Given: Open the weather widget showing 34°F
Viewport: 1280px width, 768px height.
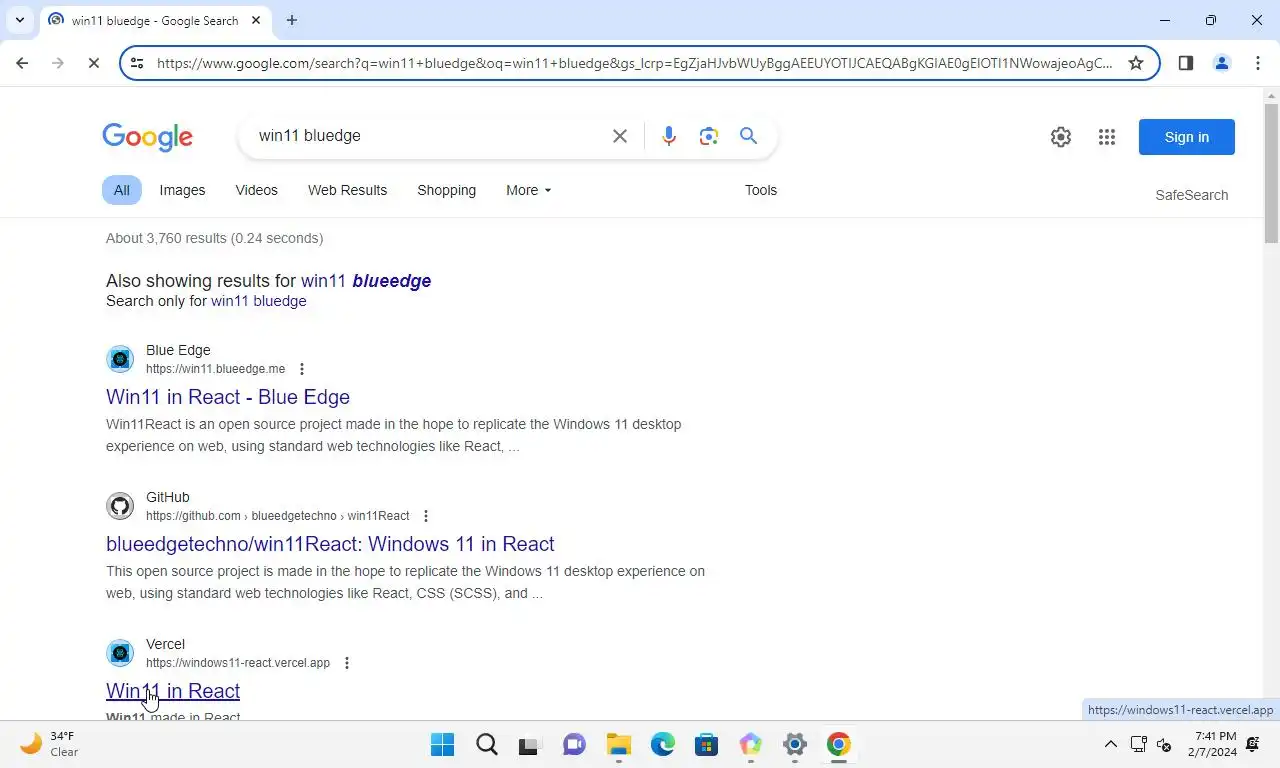Looking at the screenshot, I should click(x=50, y=744).
